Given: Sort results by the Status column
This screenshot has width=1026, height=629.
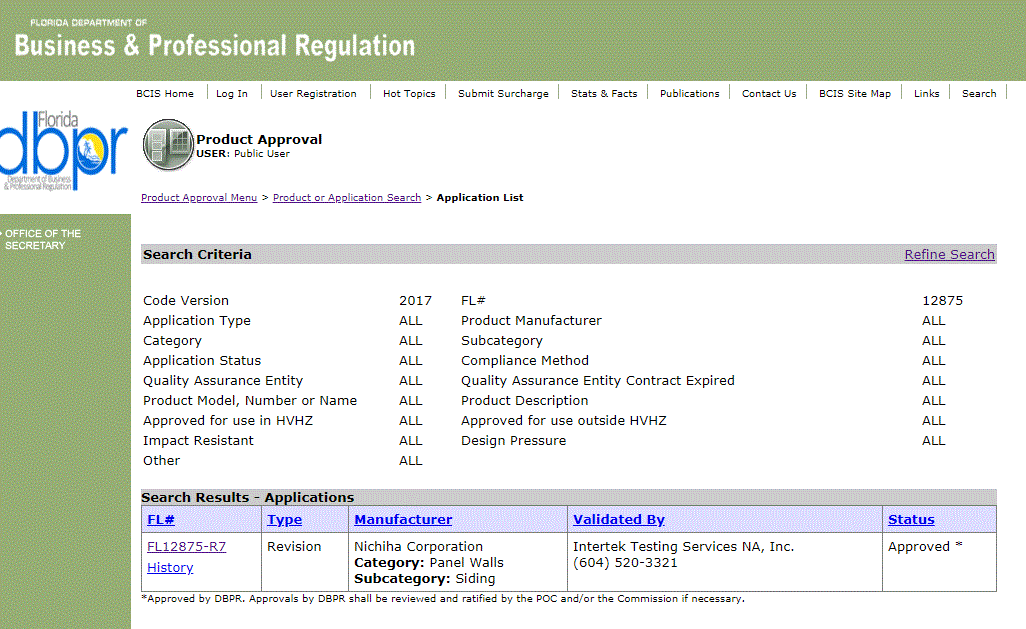Looking at the screenshot, I should click(911, 520).
